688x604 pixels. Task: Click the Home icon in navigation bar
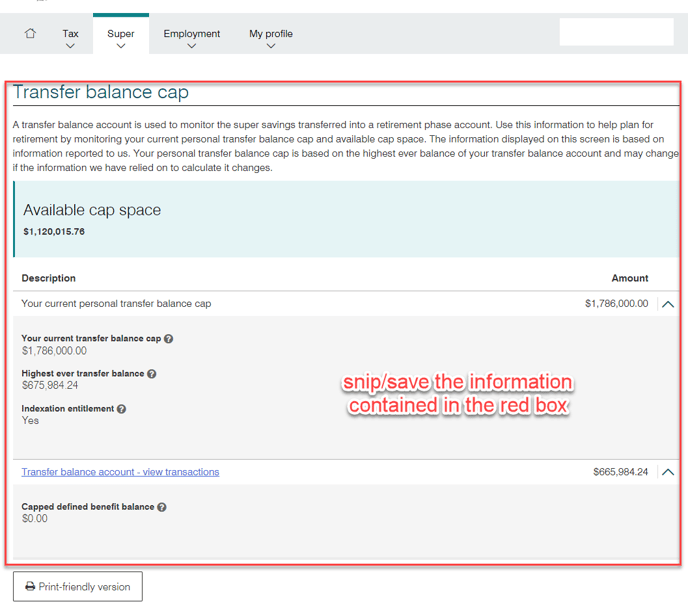30,33
